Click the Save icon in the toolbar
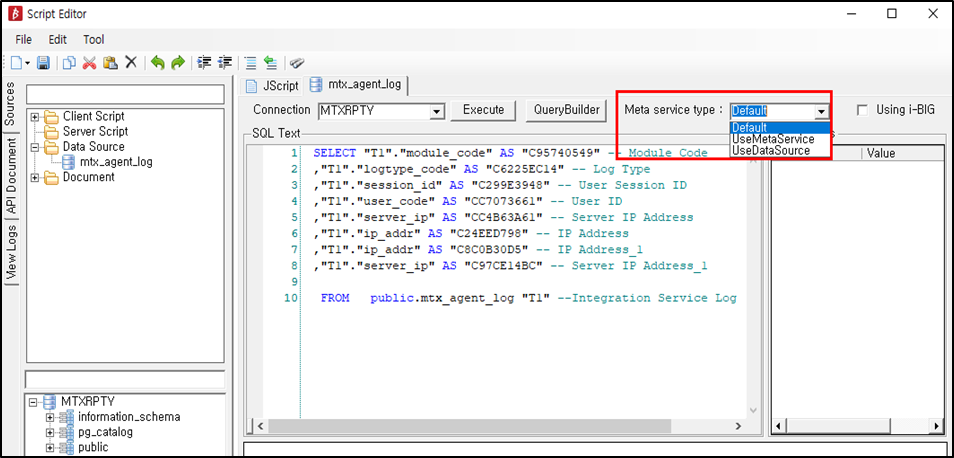This screenshot has height=458, width=954. [x=43, y=63]
